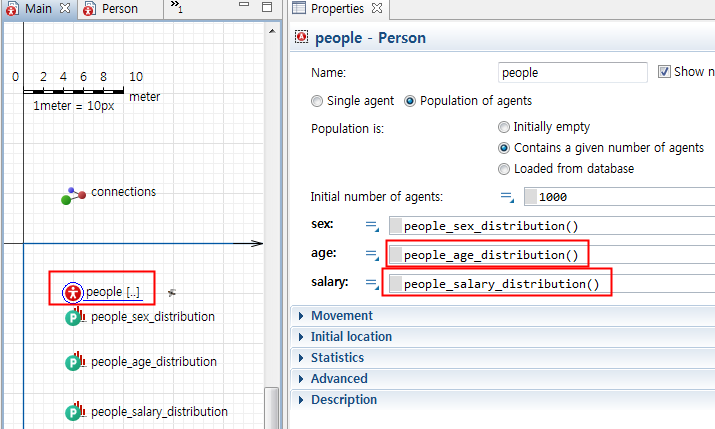This screenshot has width=715, height=429.
Task: Select 'people_sex_distribution' label text
Action: tap(153, 317)
